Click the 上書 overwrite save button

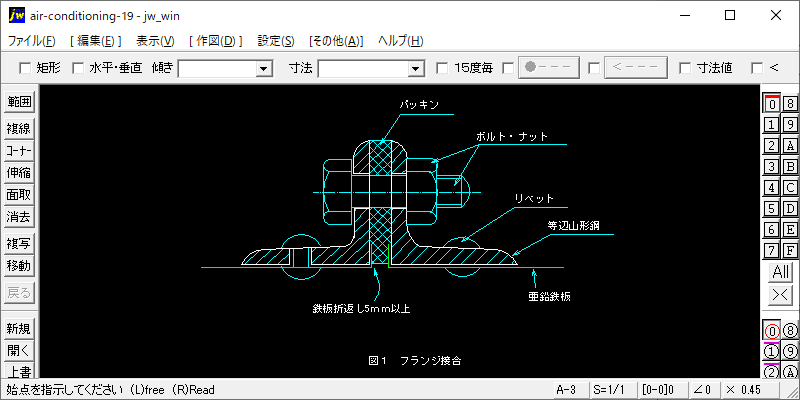[x=19, y=371]
